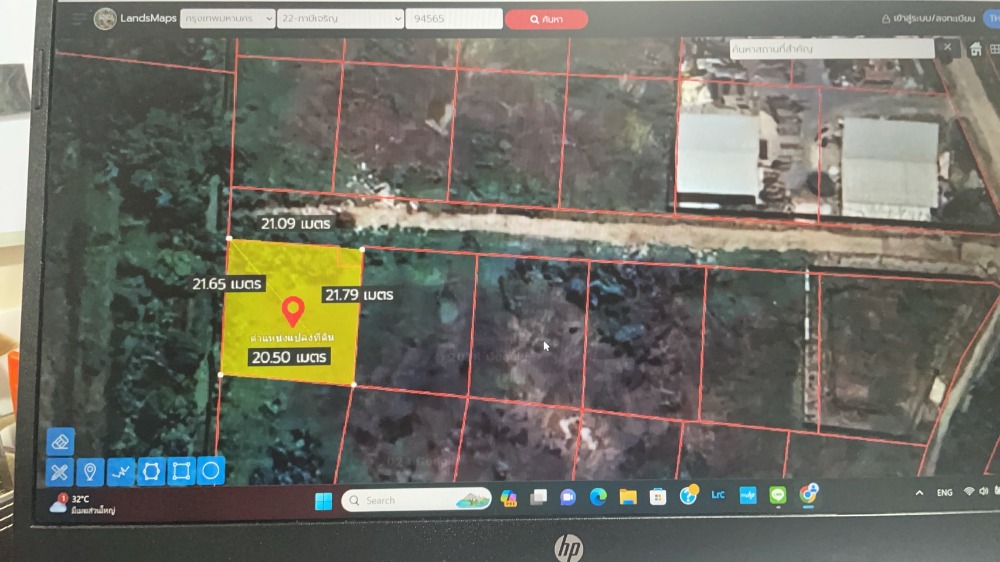Click the home icon beside the place search
Image resolution: width=1000 pixels, height=562 pixels.
[976, 49]
